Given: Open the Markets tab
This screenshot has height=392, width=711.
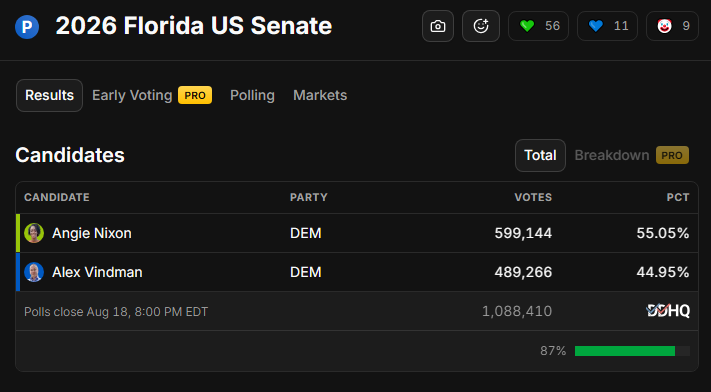Looking at the screenshot, I should 320,95.
